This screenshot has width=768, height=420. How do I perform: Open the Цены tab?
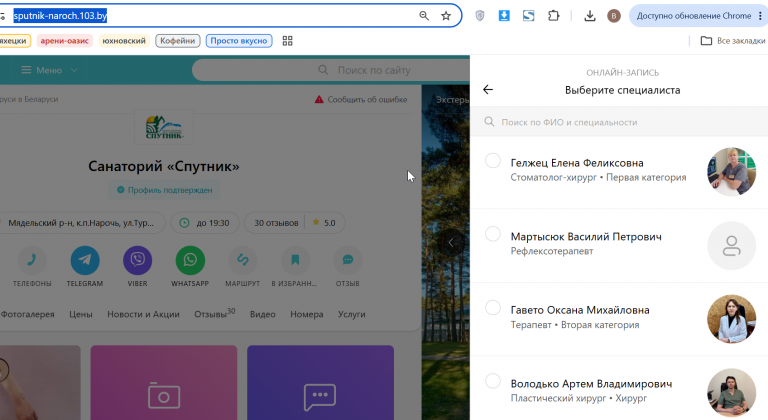tap(81, 314)
